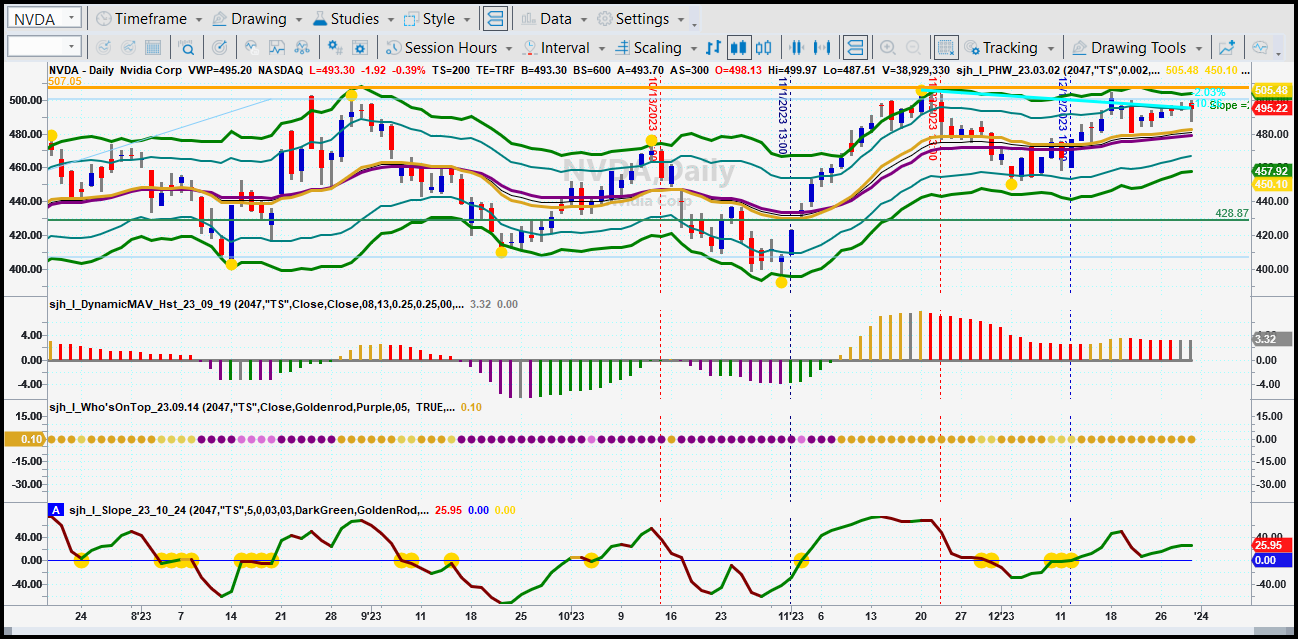Viewport: 1298px width, 639px height.
Task: Expand the Timeframe dropdown arrow
Action: point(198,20)
